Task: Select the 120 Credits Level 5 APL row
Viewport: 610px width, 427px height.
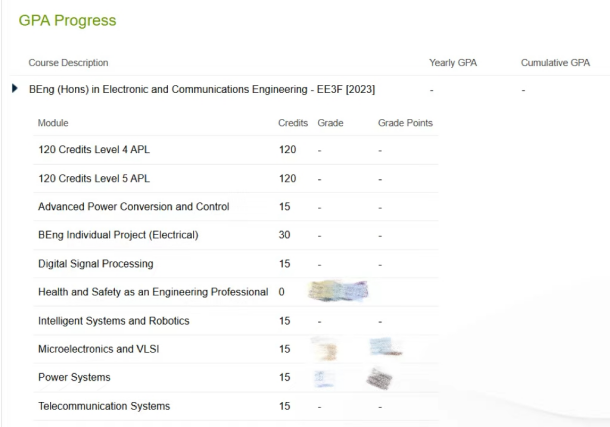Action: (x=93, y=179)
